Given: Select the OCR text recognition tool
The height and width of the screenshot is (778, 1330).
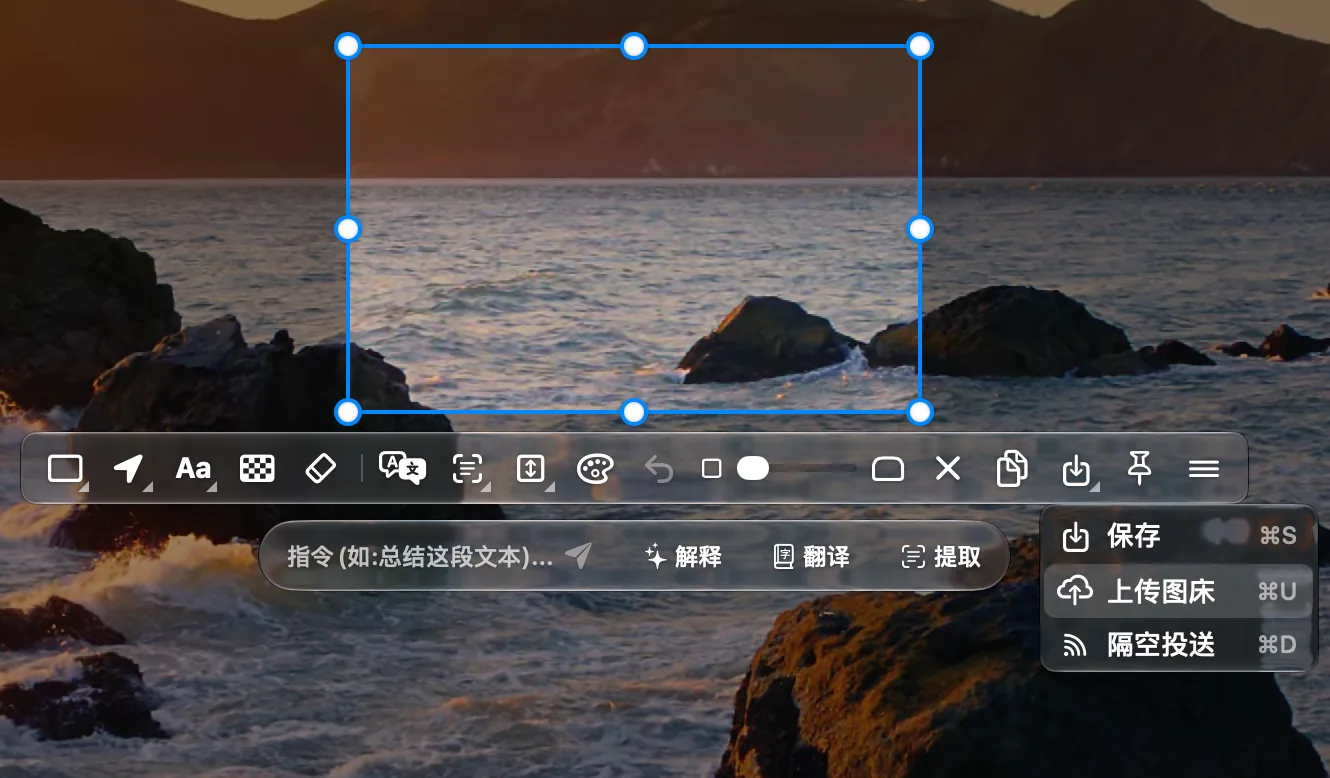Looking at the screenshot, I should (x=467, y=468).
